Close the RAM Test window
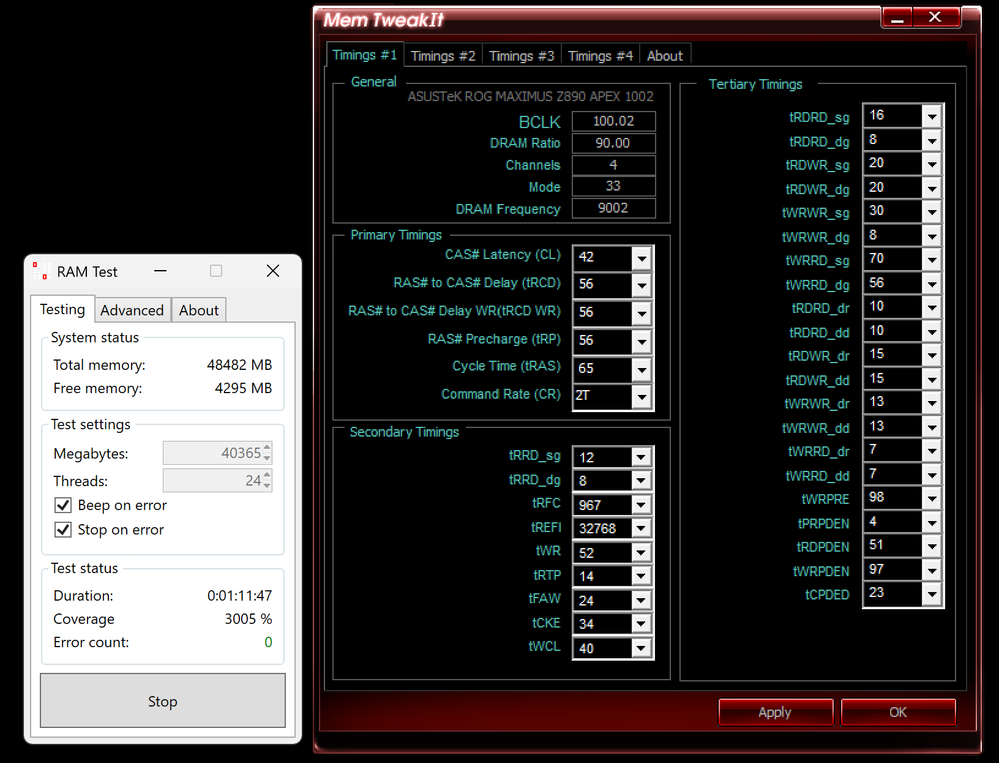The width and height of the screenshot is (999, 763). [x=273, y=271]
